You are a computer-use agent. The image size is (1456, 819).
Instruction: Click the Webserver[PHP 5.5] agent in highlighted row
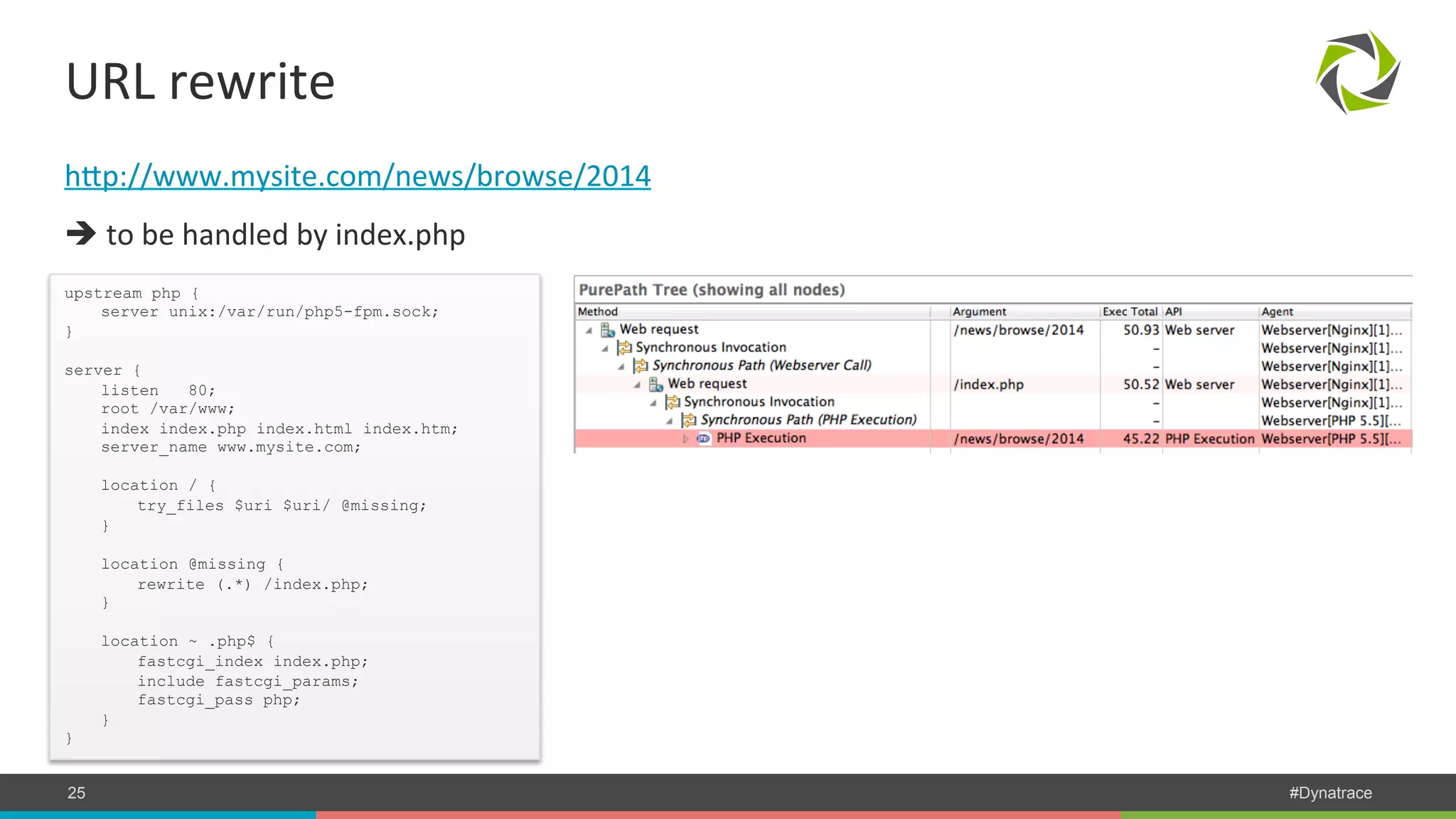[x=1331, y=439]
